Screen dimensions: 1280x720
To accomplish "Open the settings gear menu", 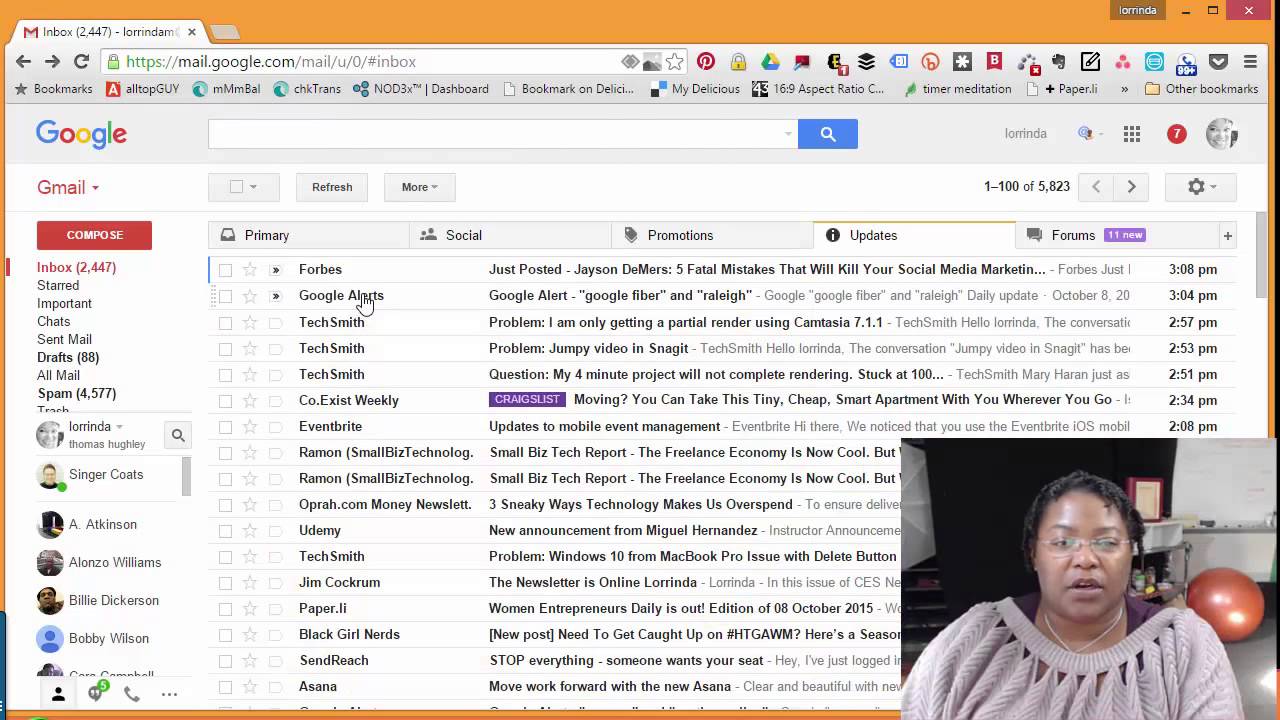I will click(1201, 187).
